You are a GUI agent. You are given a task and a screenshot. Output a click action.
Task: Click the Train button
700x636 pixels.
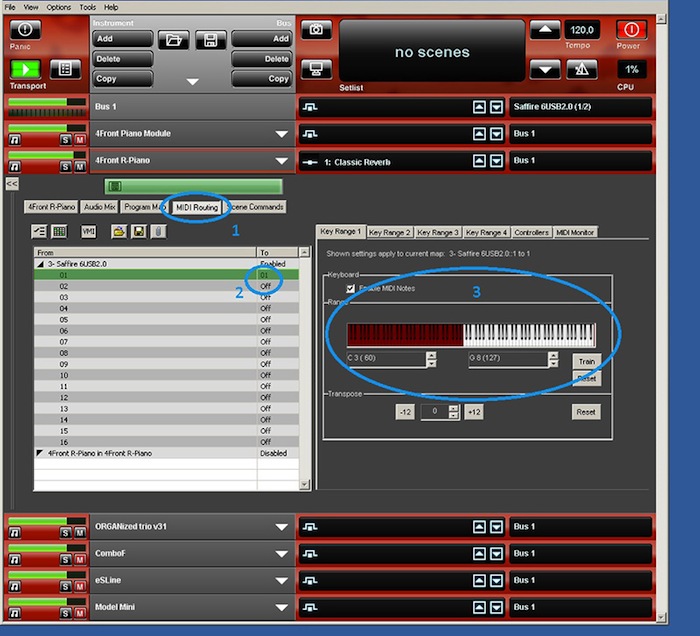(x=586, y=361)
